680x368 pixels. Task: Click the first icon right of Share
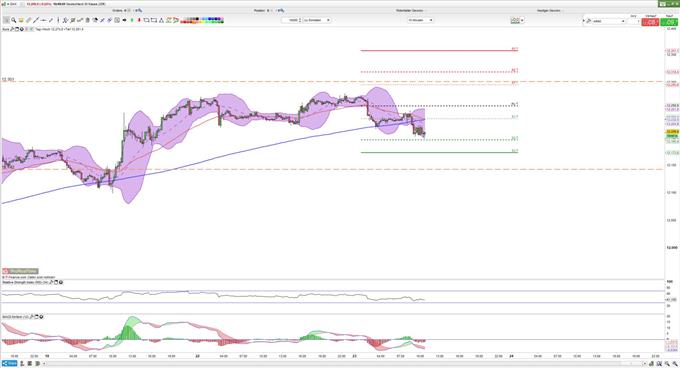pyautogui.click(x=22, y=363)
